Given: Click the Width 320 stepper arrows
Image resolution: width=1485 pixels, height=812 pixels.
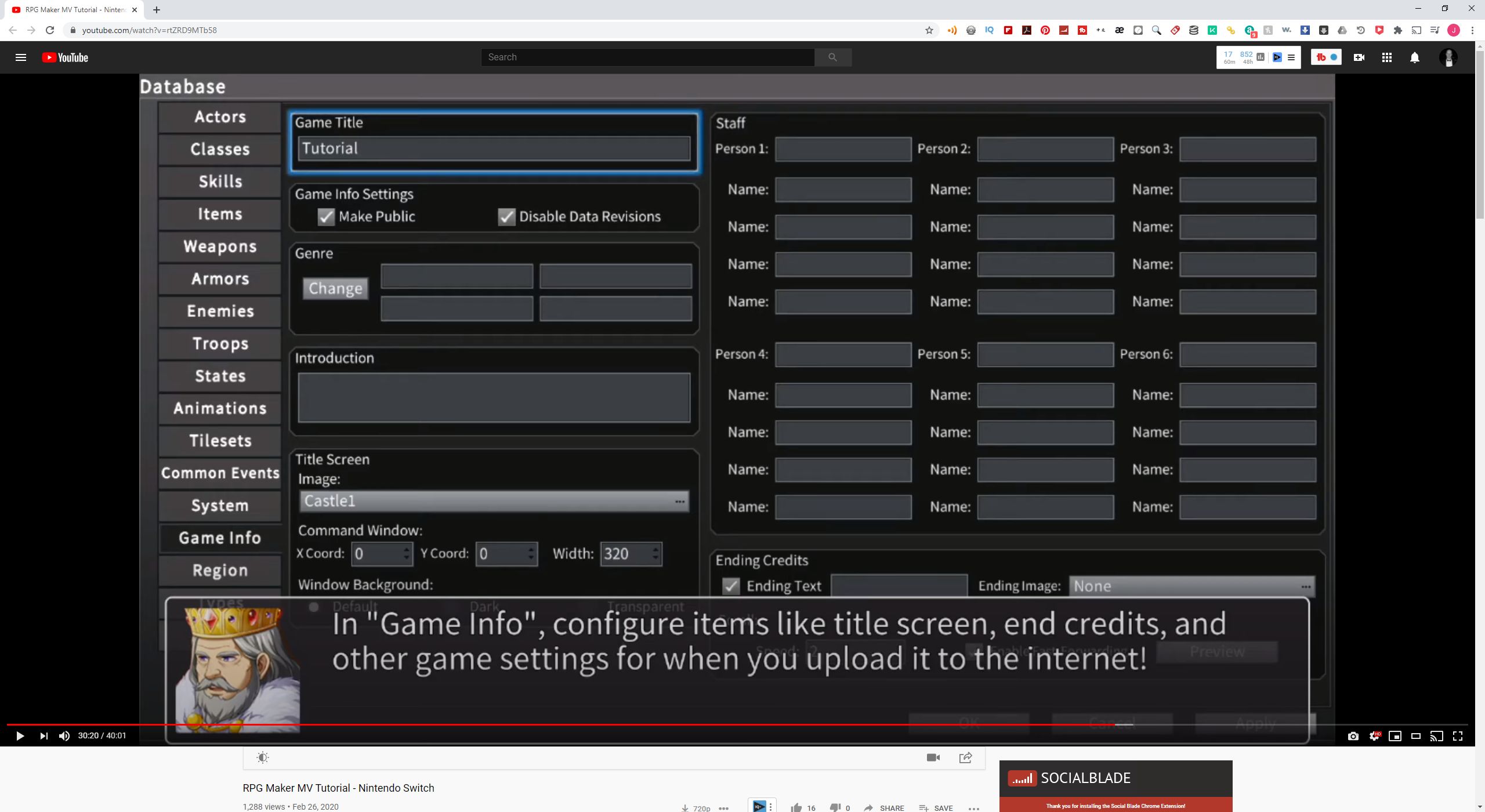Looking at the screenshot, I should (x=655, y=554).
